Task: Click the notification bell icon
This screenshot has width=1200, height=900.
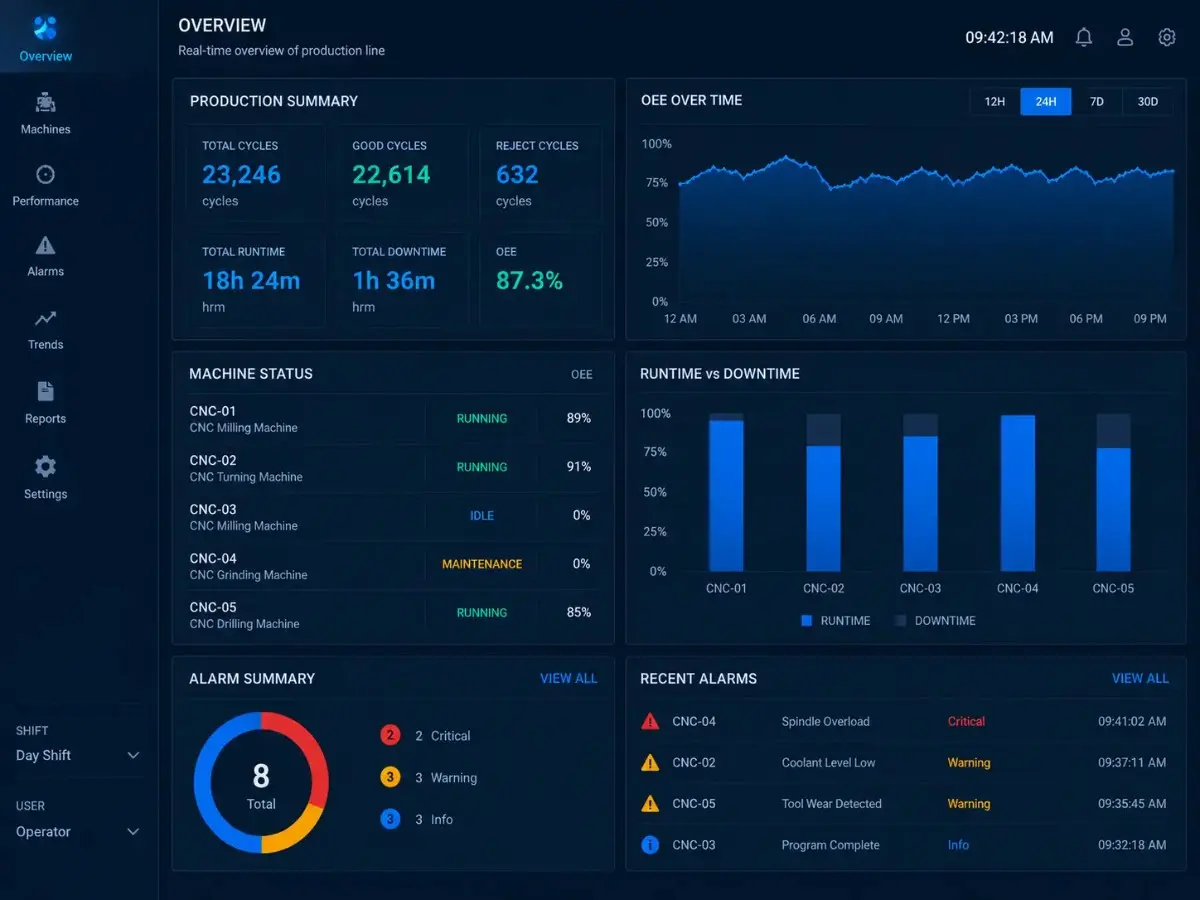Action: coord(1084,37)
